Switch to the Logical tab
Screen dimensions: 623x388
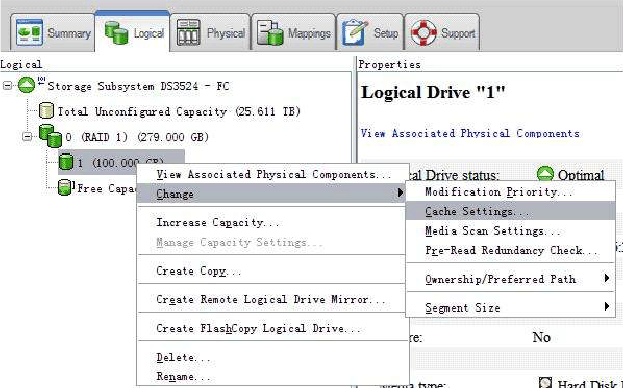(133, 32)
